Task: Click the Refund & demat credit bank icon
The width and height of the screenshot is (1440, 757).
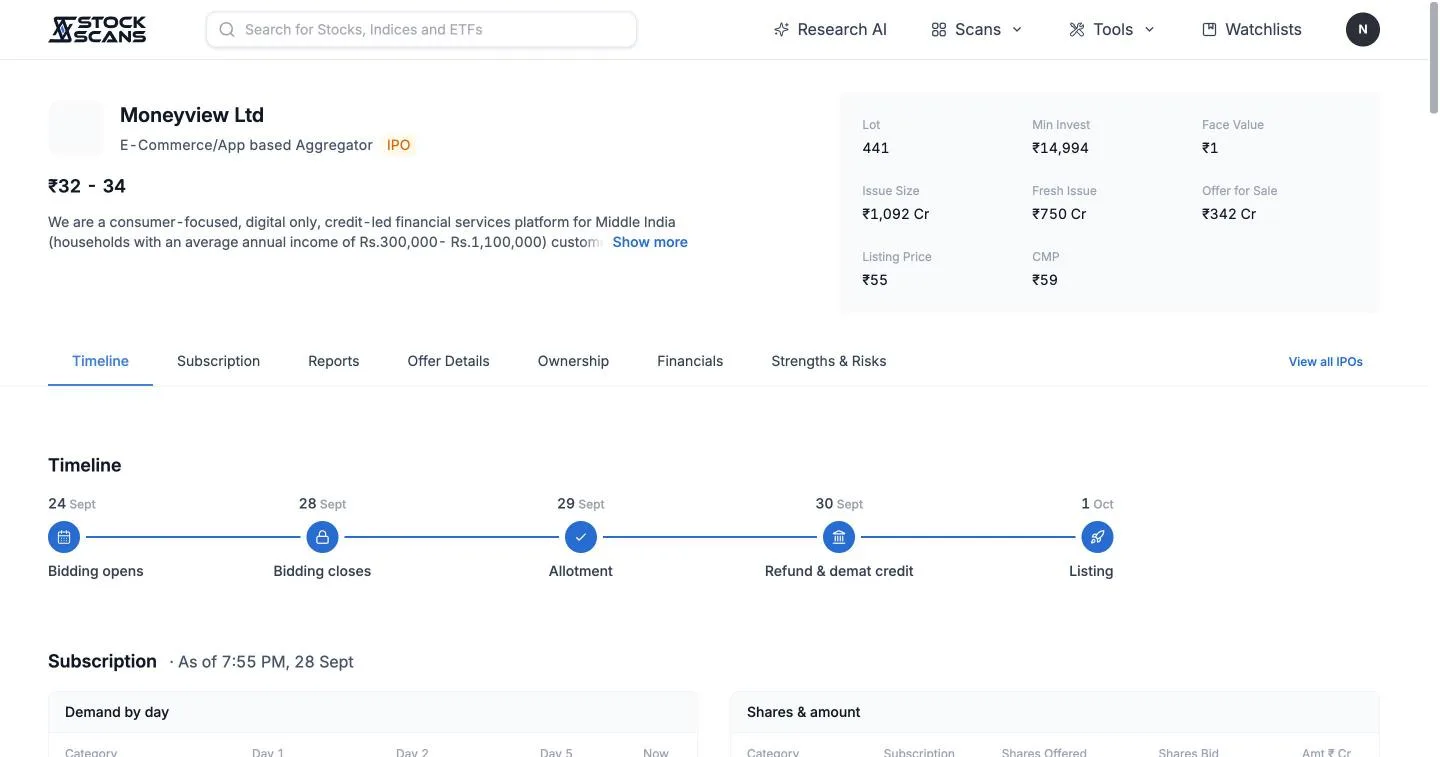Action: click(x=839, y=537)
